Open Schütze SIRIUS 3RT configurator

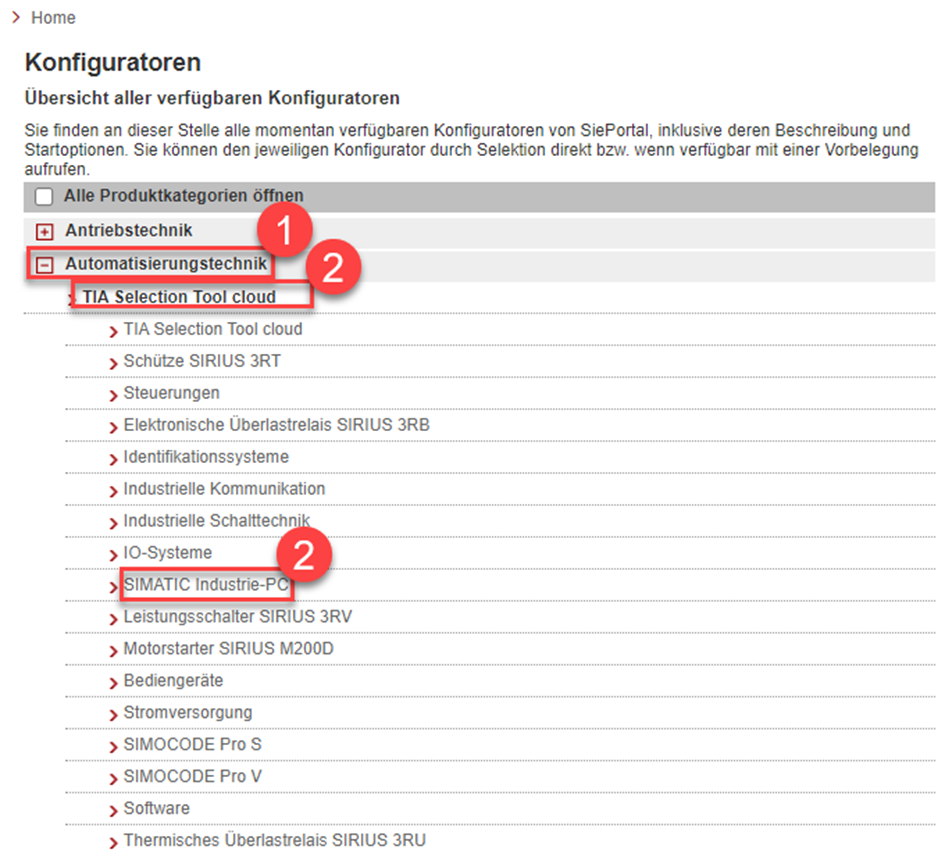(202, 361)
